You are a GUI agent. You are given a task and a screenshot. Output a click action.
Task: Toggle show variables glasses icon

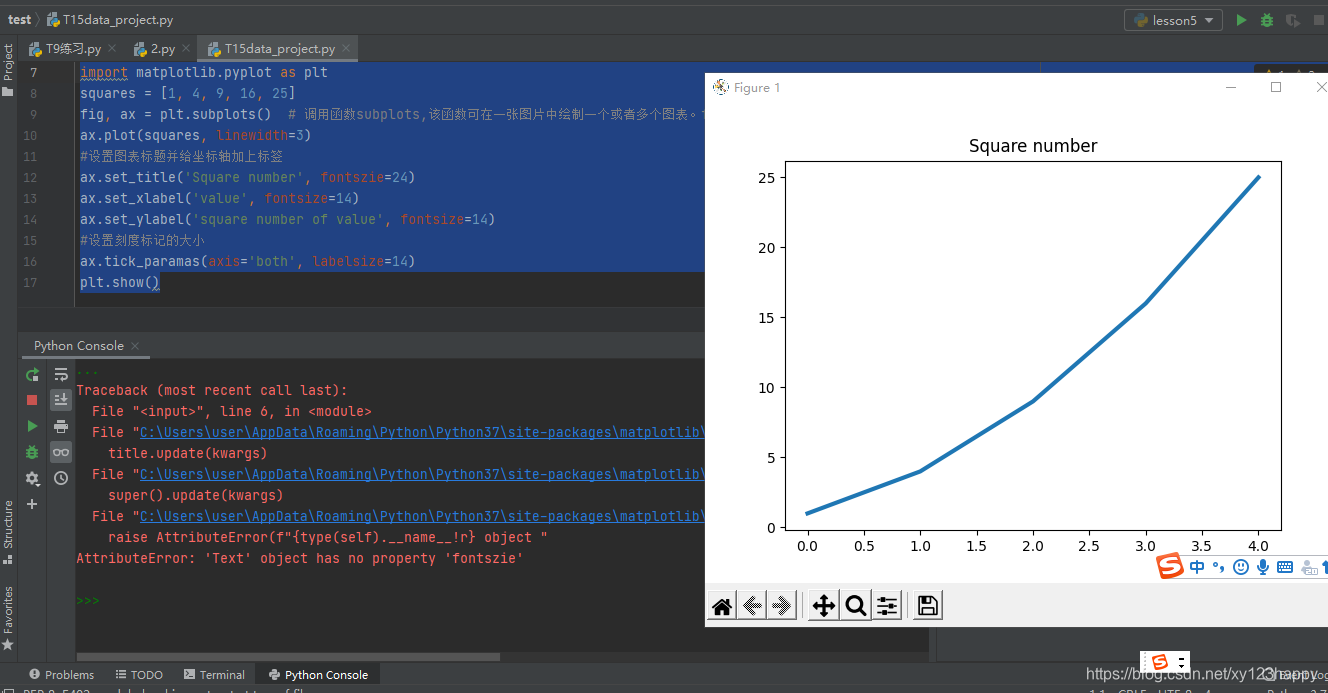pyautogui.click(x=61, y=452)
